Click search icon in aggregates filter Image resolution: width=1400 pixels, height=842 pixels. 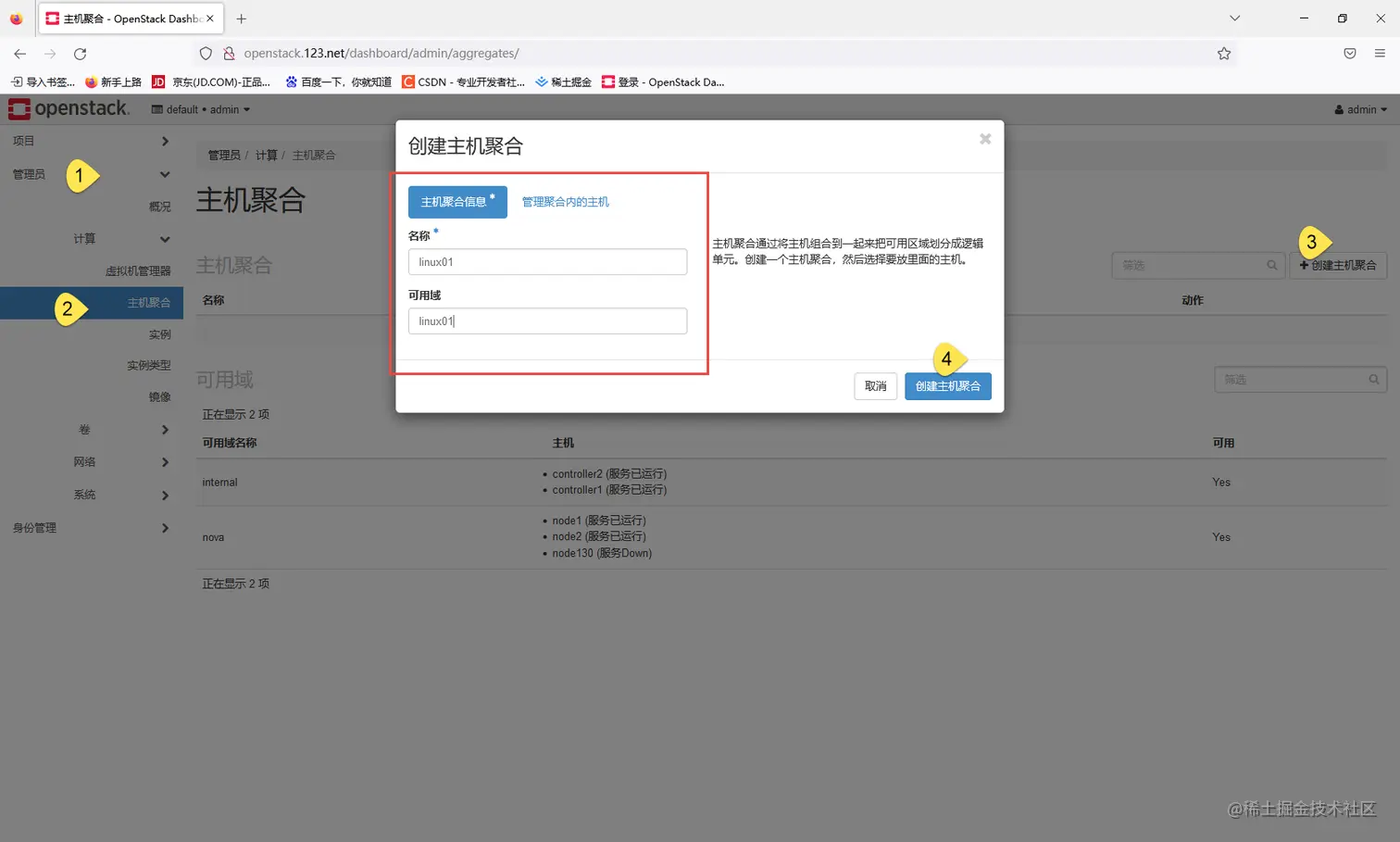coord(1272,266)
